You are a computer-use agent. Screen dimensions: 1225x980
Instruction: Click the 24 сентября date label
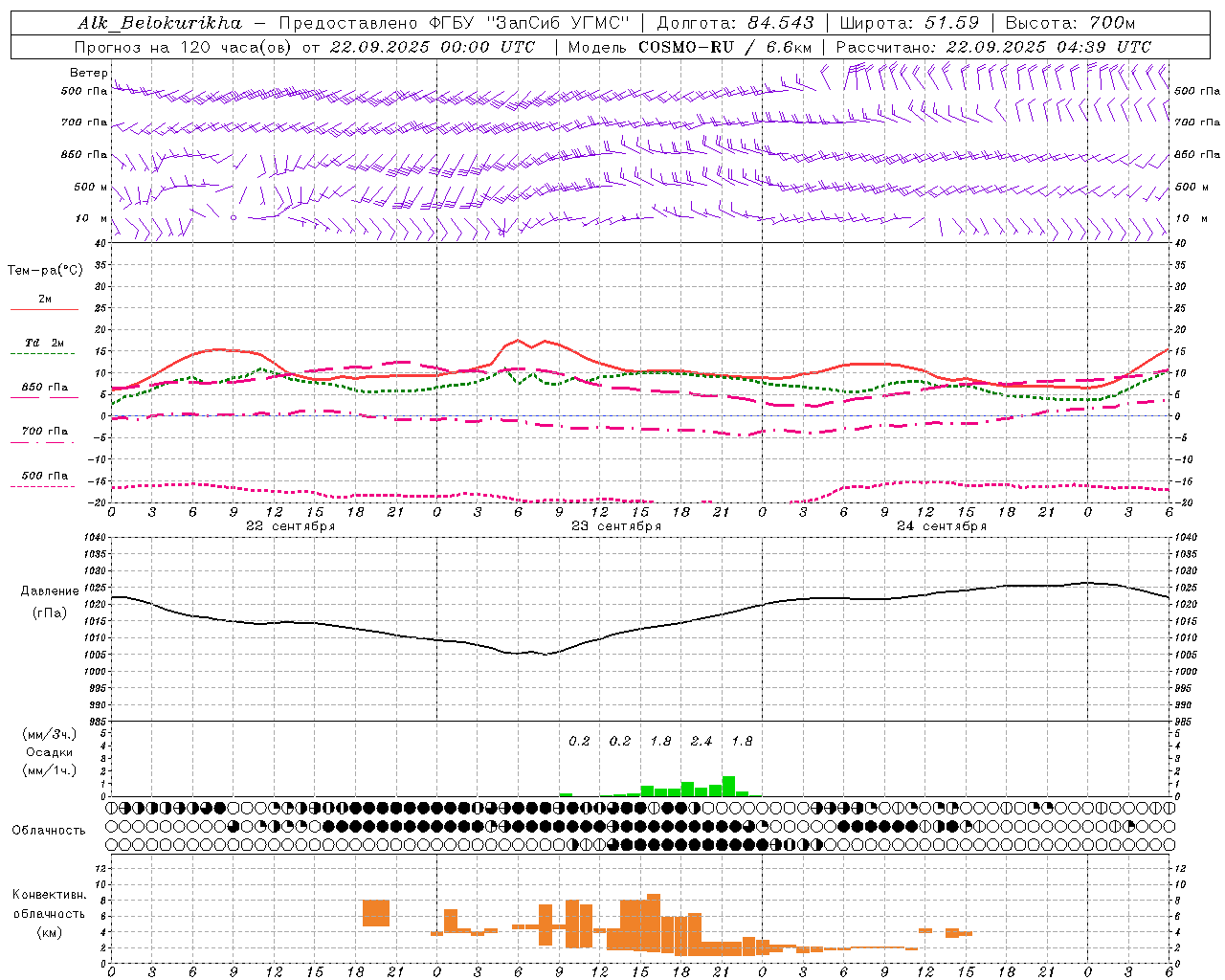click(942, 526)
